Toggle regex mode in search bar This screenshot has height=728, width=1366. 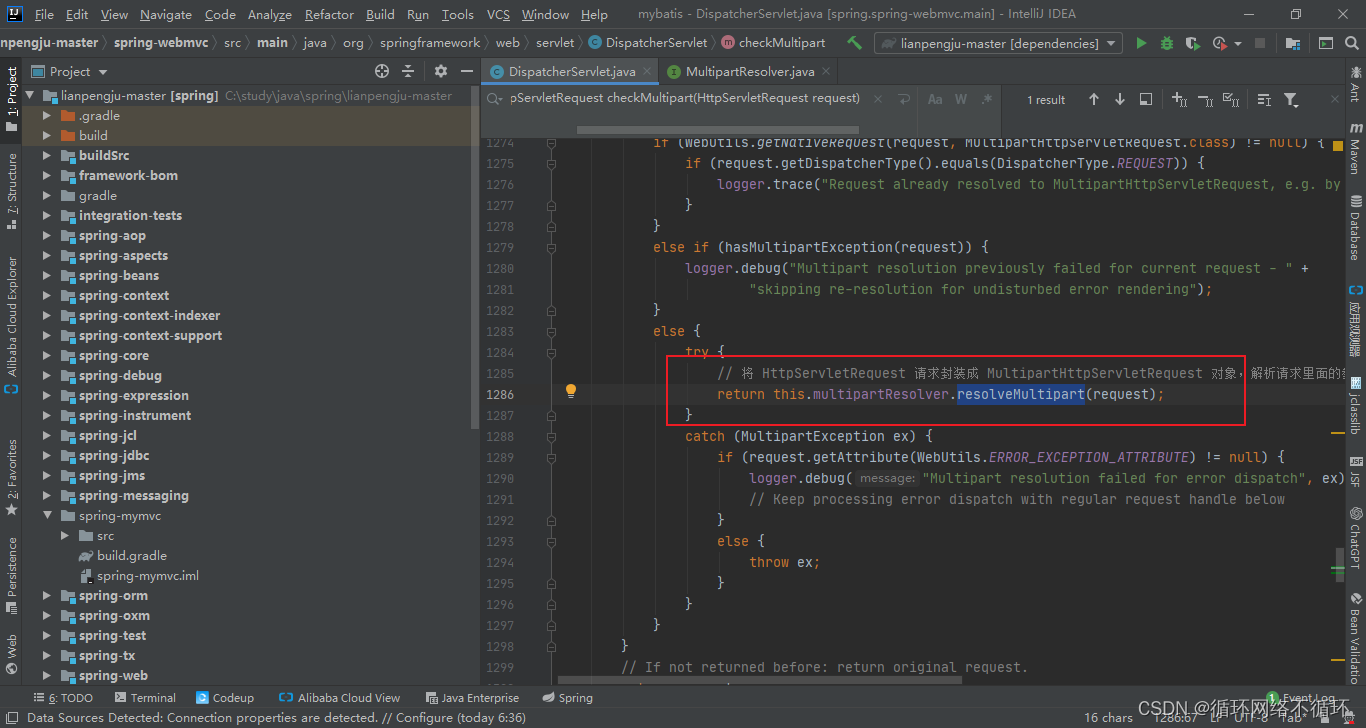point(985,99)
